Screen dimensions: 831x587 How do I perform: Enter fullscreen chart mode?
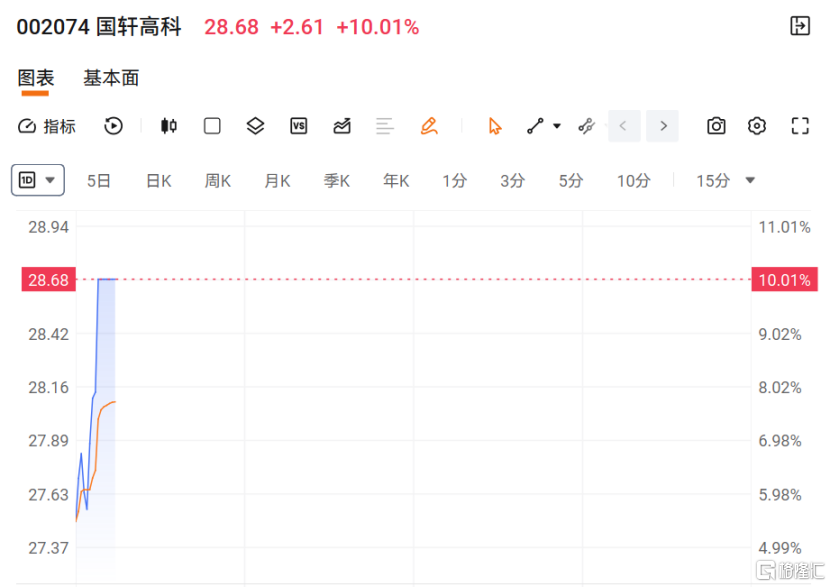(x=800, y=126)
